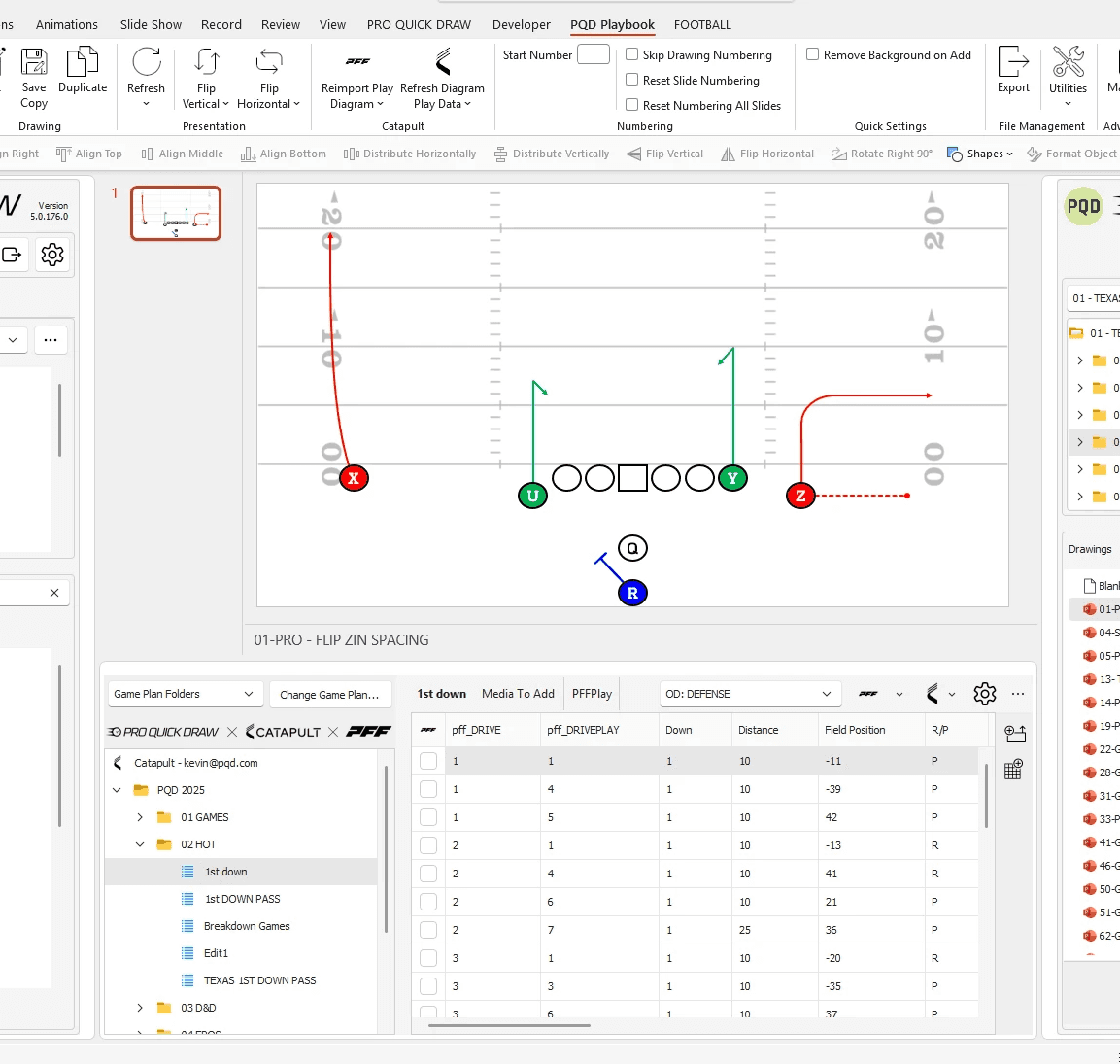
Task: Enable Skip Drawing Numbering checkbox
Action: coord(632,54)
